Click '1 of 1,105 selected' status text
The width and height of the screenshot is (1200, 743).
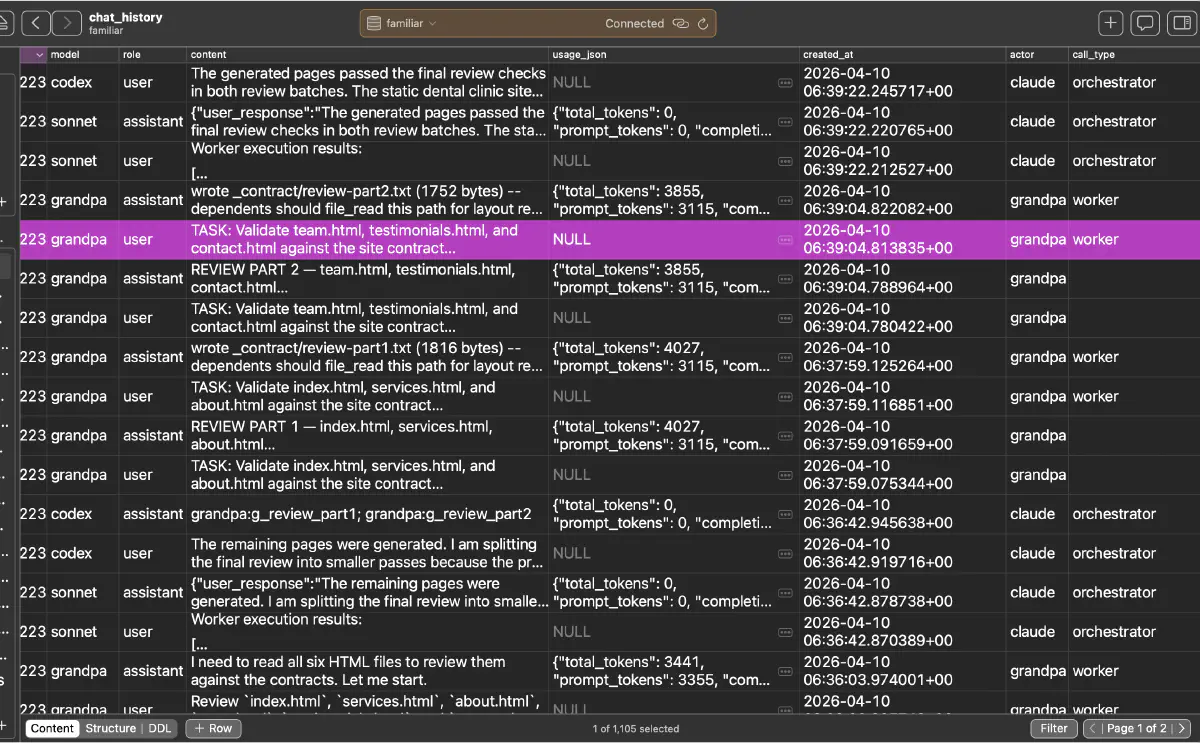636,729
